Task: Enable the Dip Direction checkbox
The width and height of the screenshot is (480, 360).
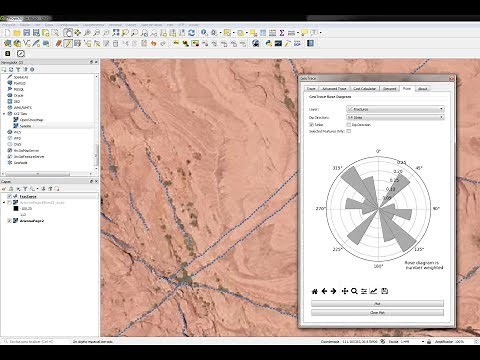Action: tap(349, 125)
